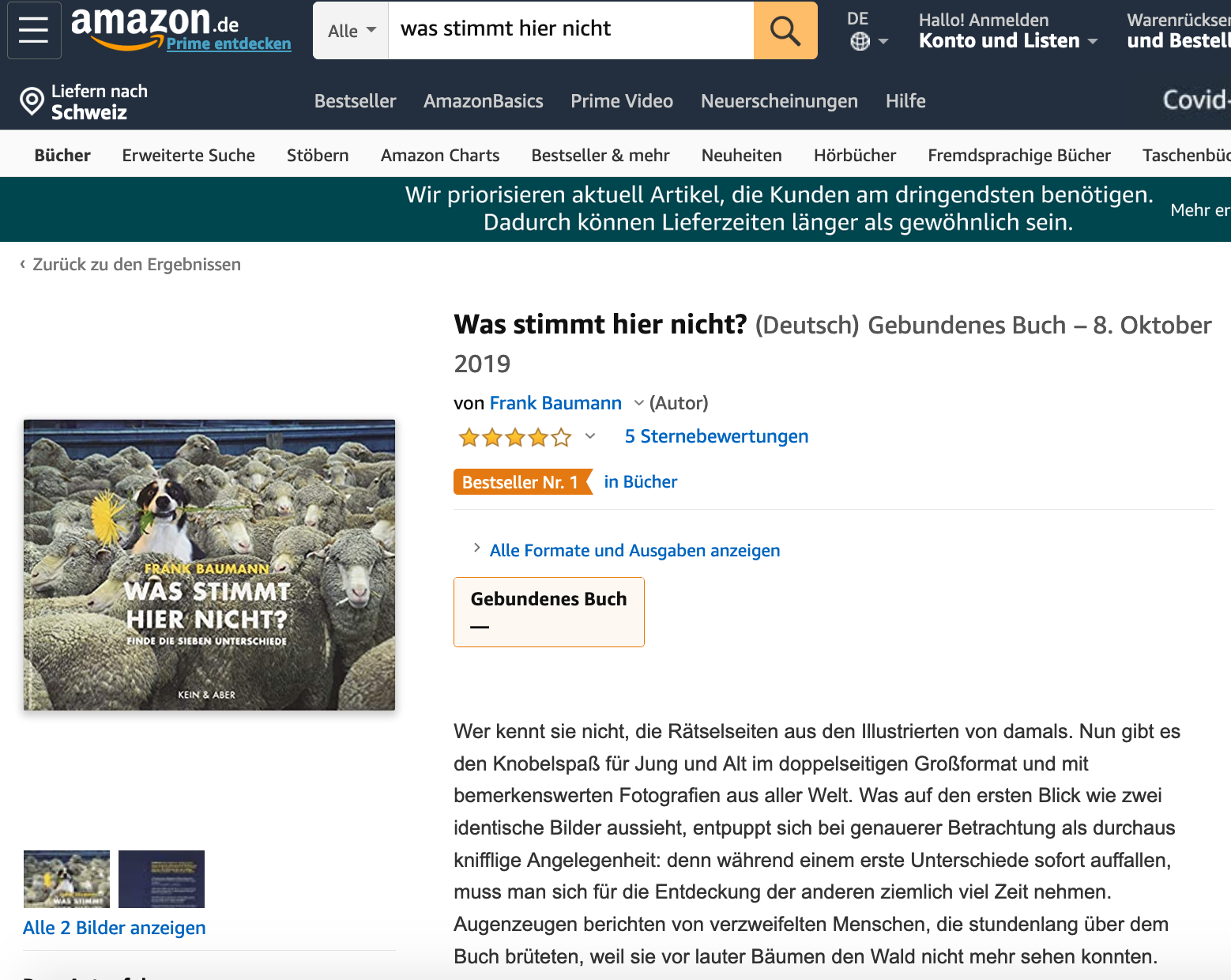Select the Gebundenes Buch format option
This screenshot has width=1231, height=980.
pyautogui.click(x=549, y=612)
